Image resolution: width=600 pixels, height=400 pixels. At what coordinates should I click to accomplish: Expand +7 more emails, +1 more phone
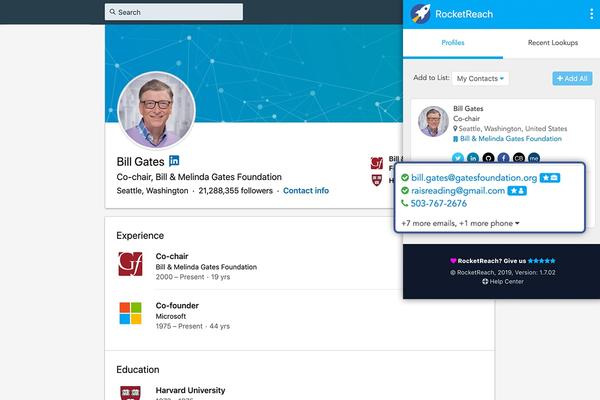coord(460,223)
